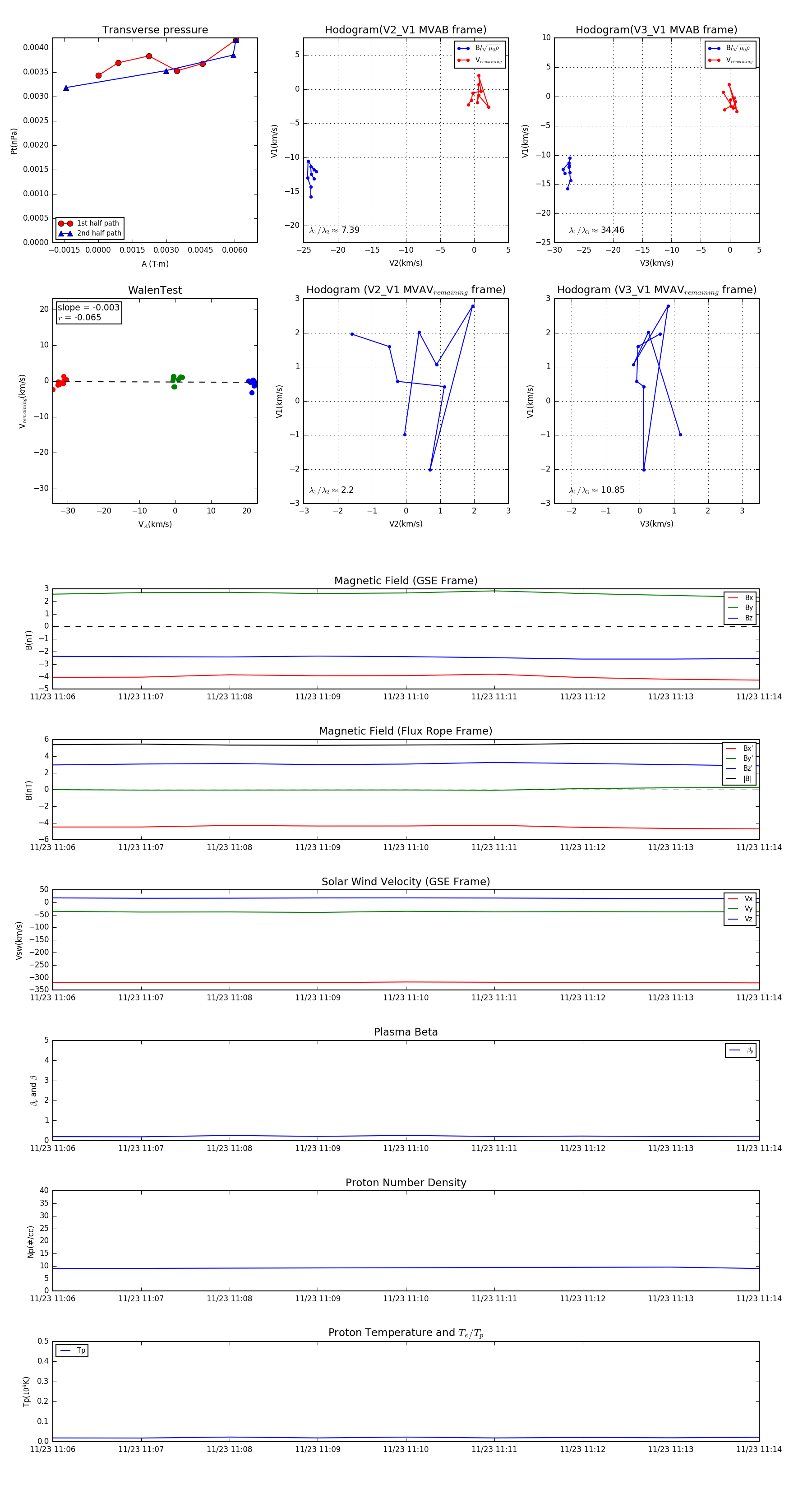
Task: Click the WalenTest "Vremaining(km/s)" y-axis label
Action: [x=22, y=401]
